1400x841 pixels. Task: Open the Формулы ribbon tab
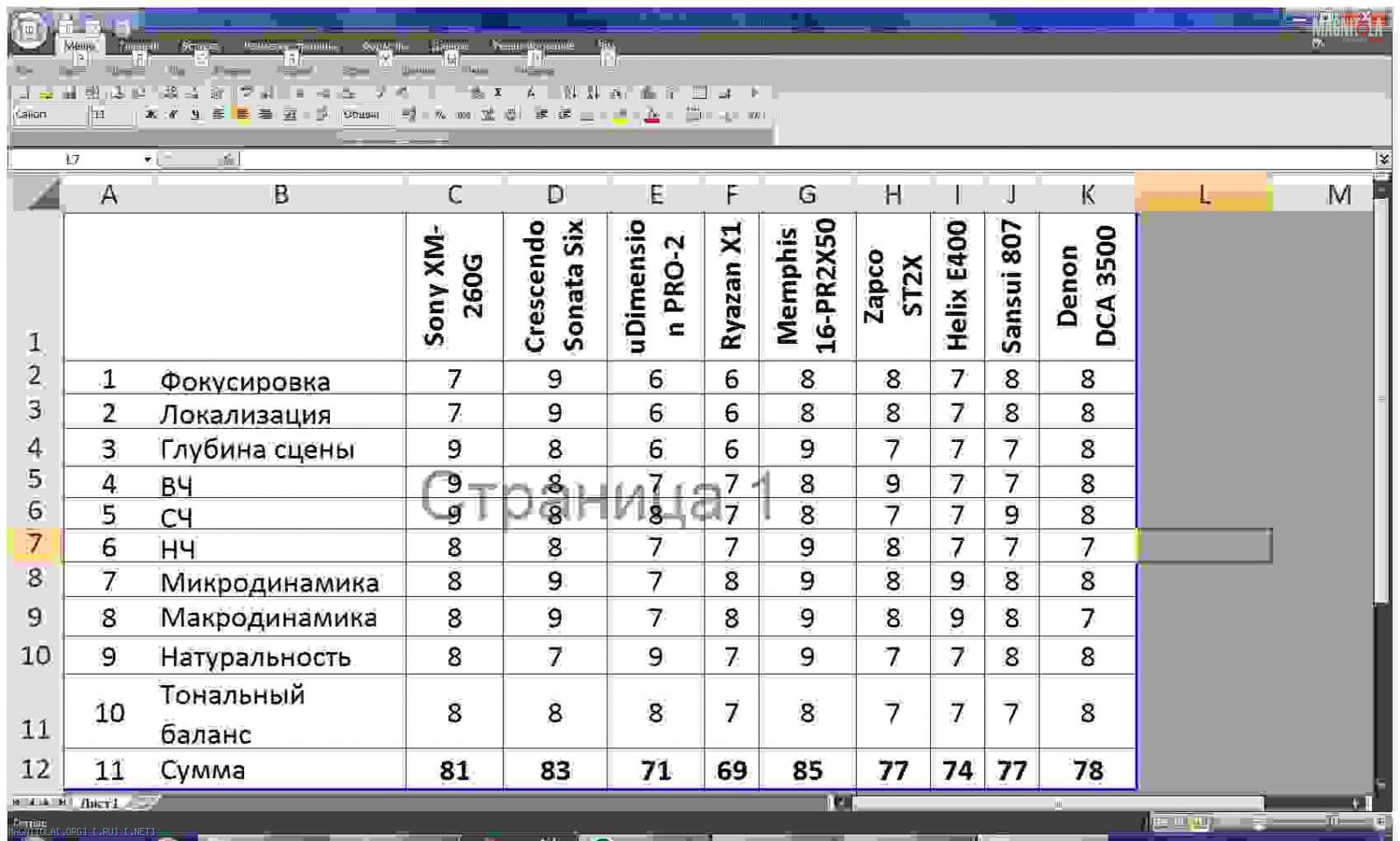pyautogui.click(x=385, y=46)
